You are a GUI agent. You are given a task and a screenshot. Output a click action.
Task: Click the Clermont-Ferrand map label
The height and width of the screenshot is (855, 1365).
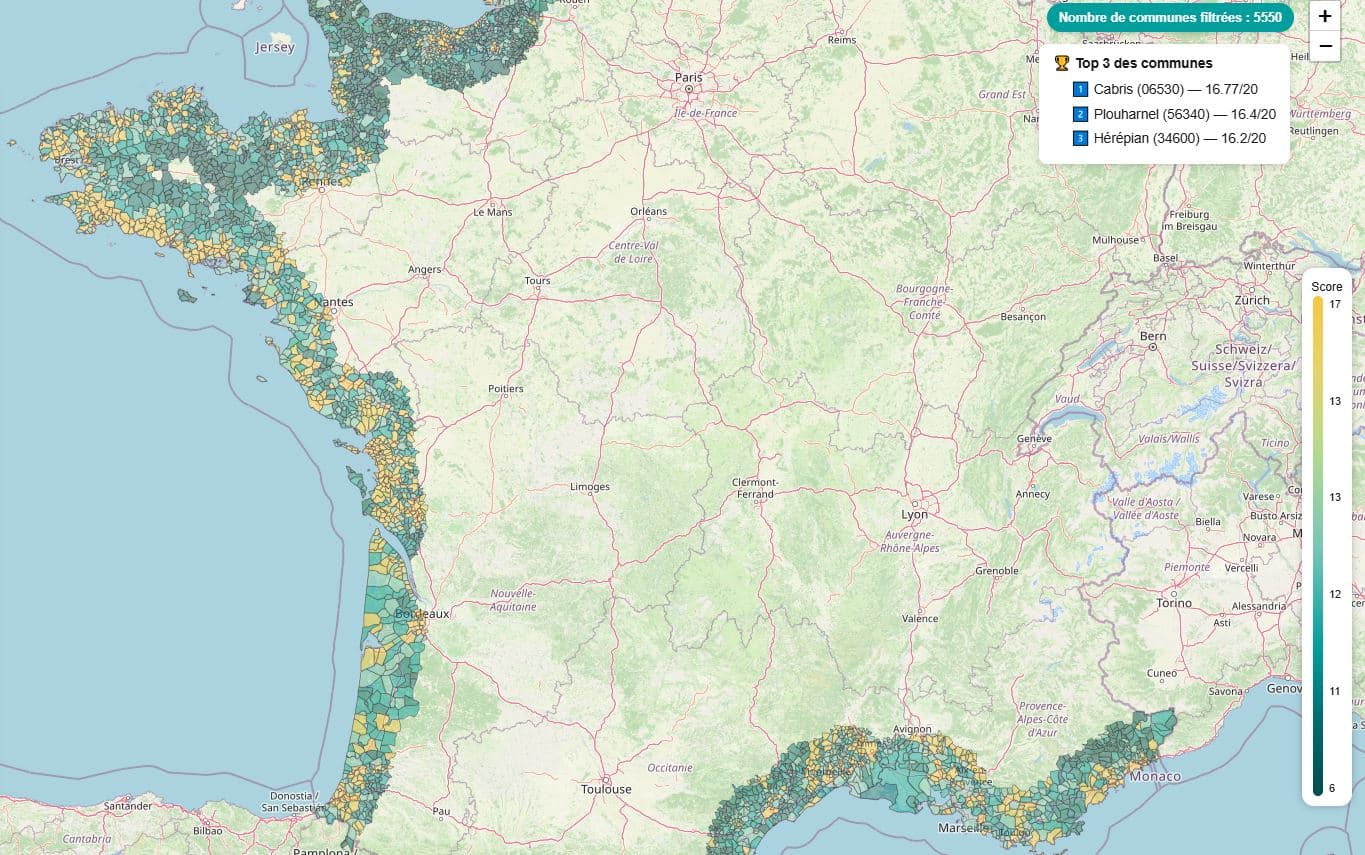click(754, 488)
